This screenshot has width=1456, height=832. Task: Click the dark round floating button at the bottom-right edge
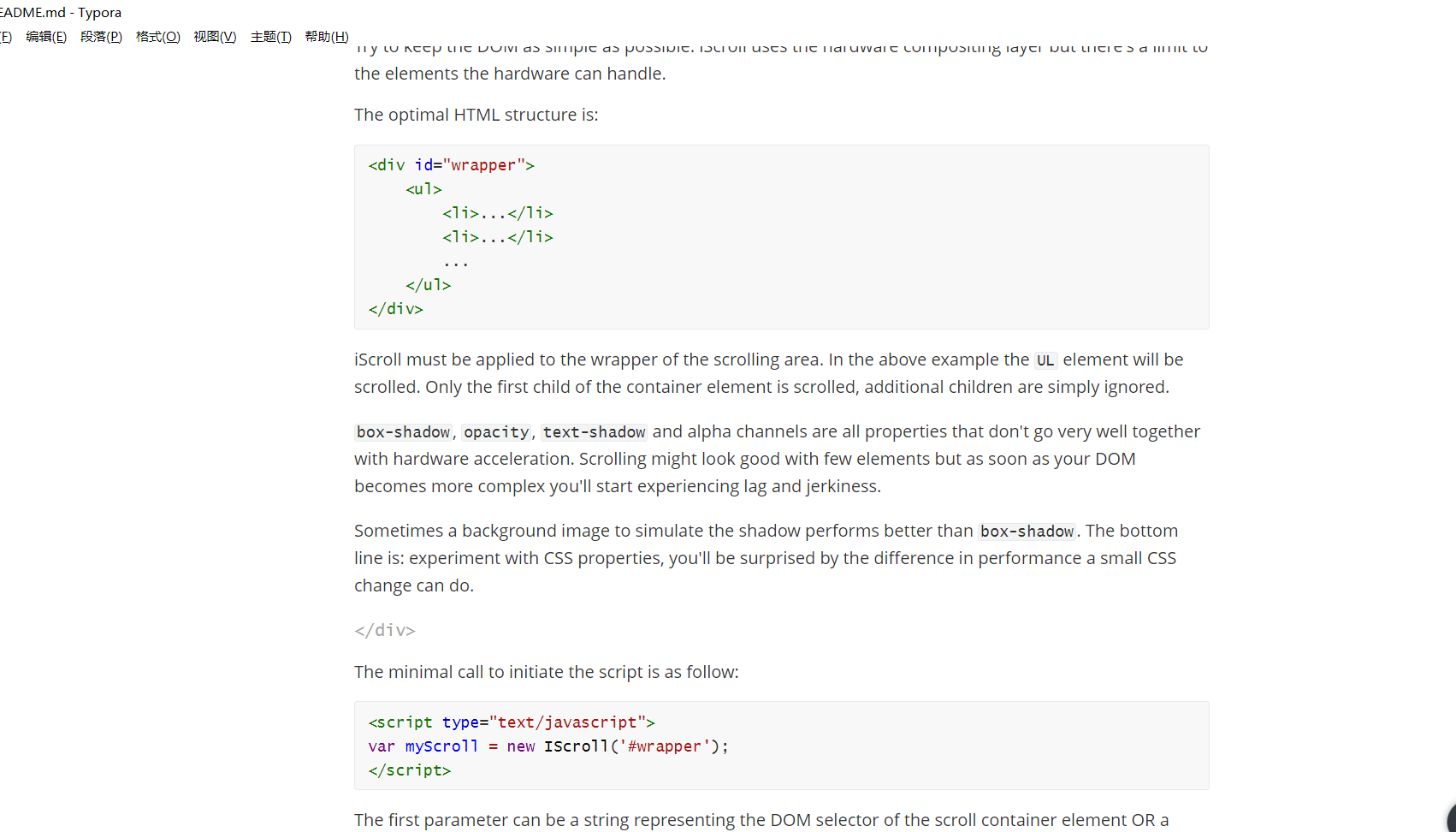click(x=1451, y=818)
